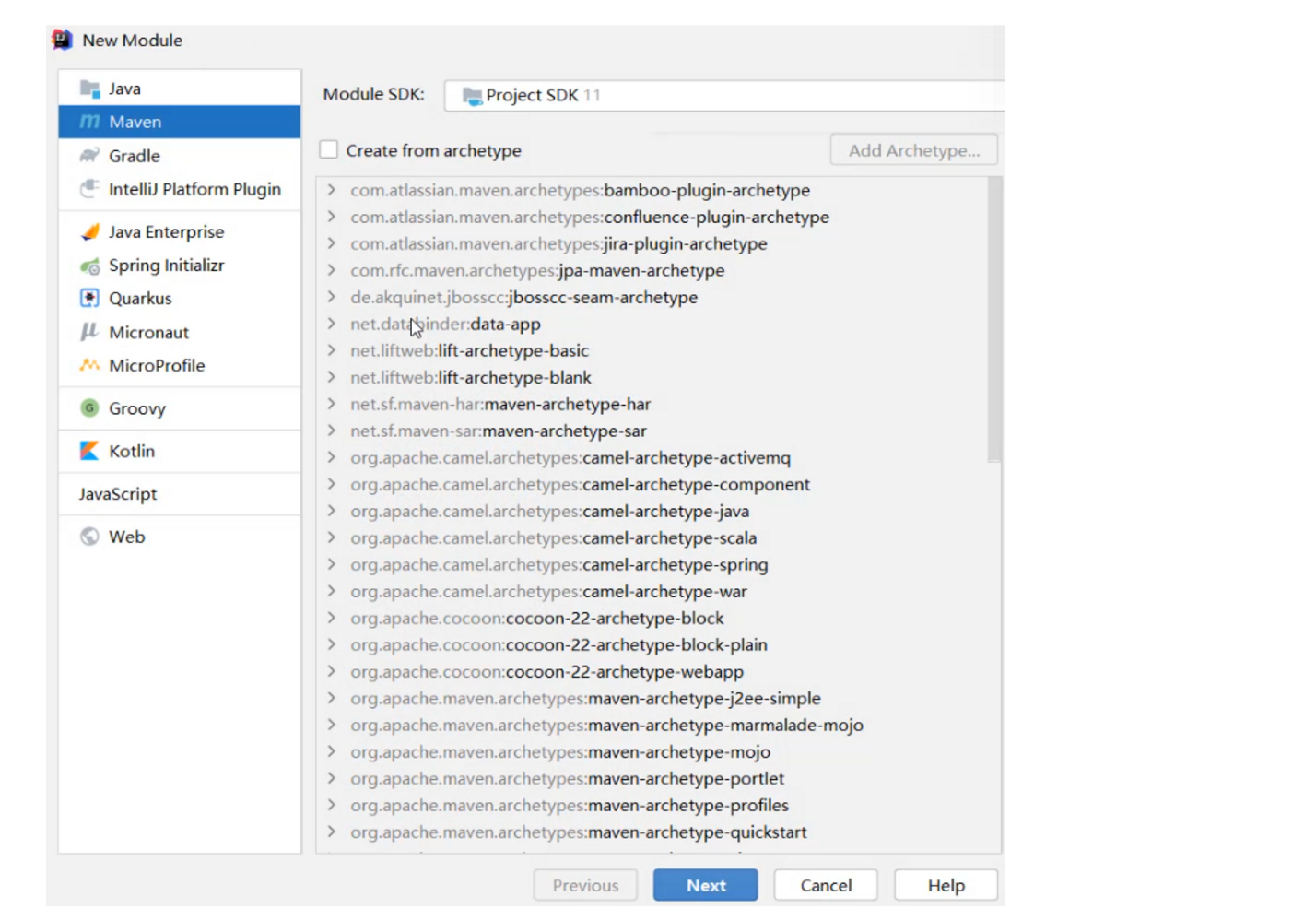This screenshot has height=909, width=1316.
Task: Expand the jbosscc-seam-archetype node
Action: [x=331, y=297]
